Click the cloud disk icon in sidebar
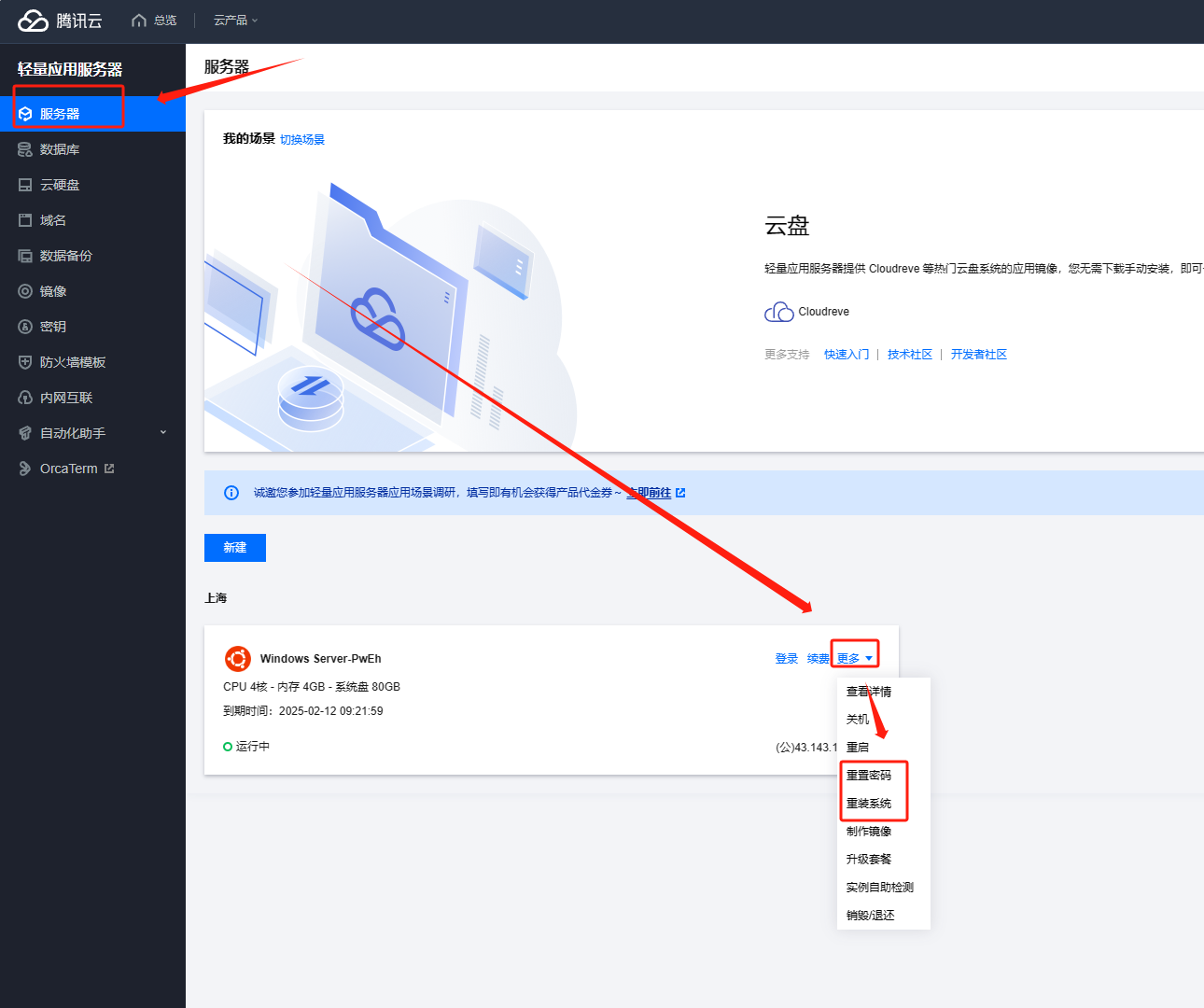This screenshot has width=1204, height=1008. point(25,185)
